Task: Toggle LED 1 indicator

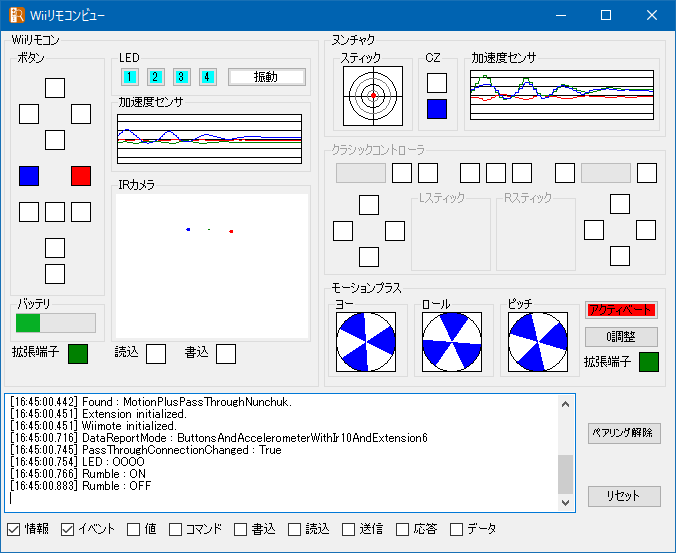Action: tap(129, 77)
